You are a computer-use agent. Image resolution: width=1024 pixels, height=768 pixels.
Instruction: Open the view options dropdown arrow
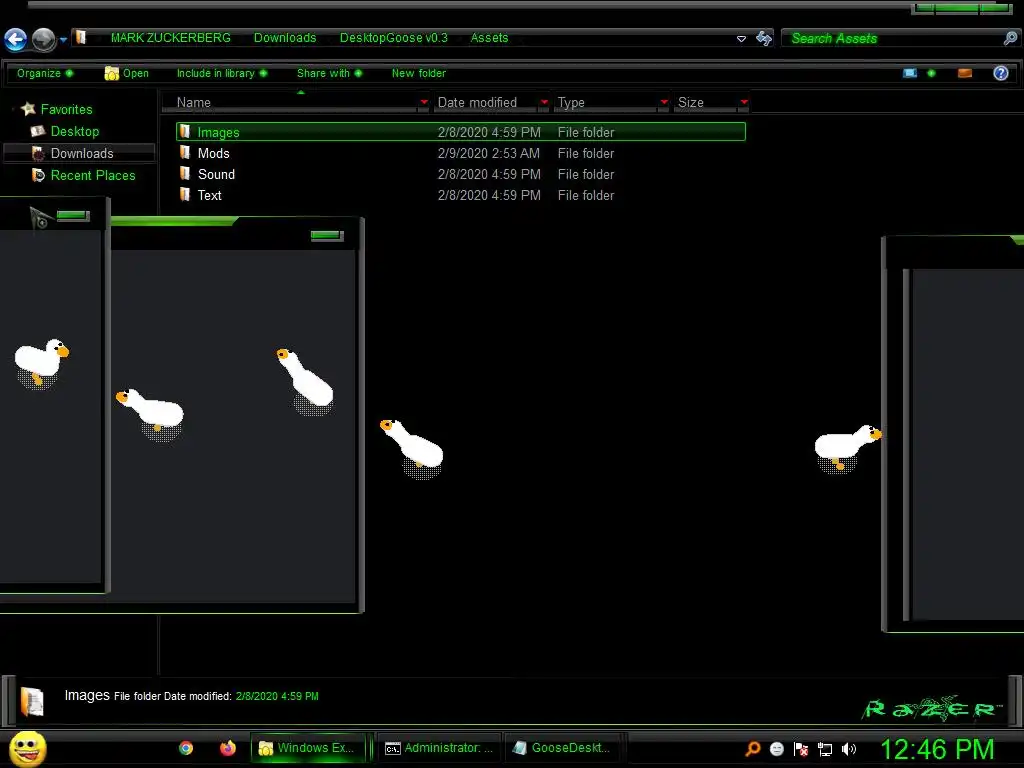(931, 73)
